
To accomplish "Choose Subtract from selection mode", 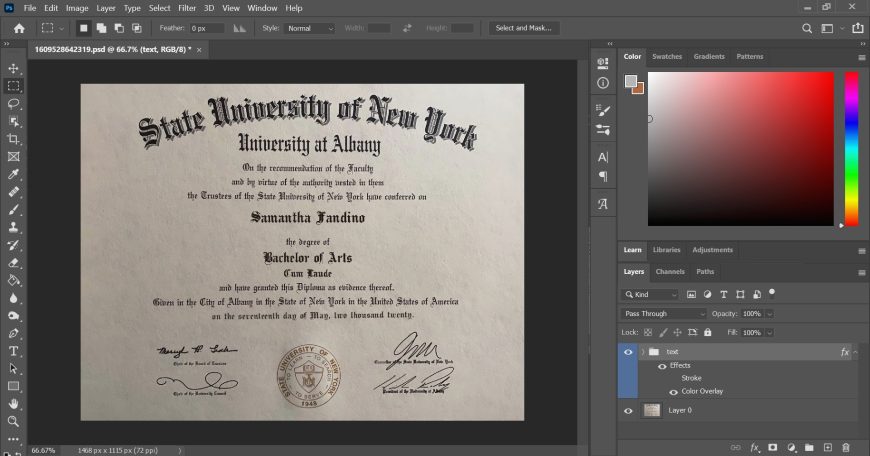I will [119, 28].
